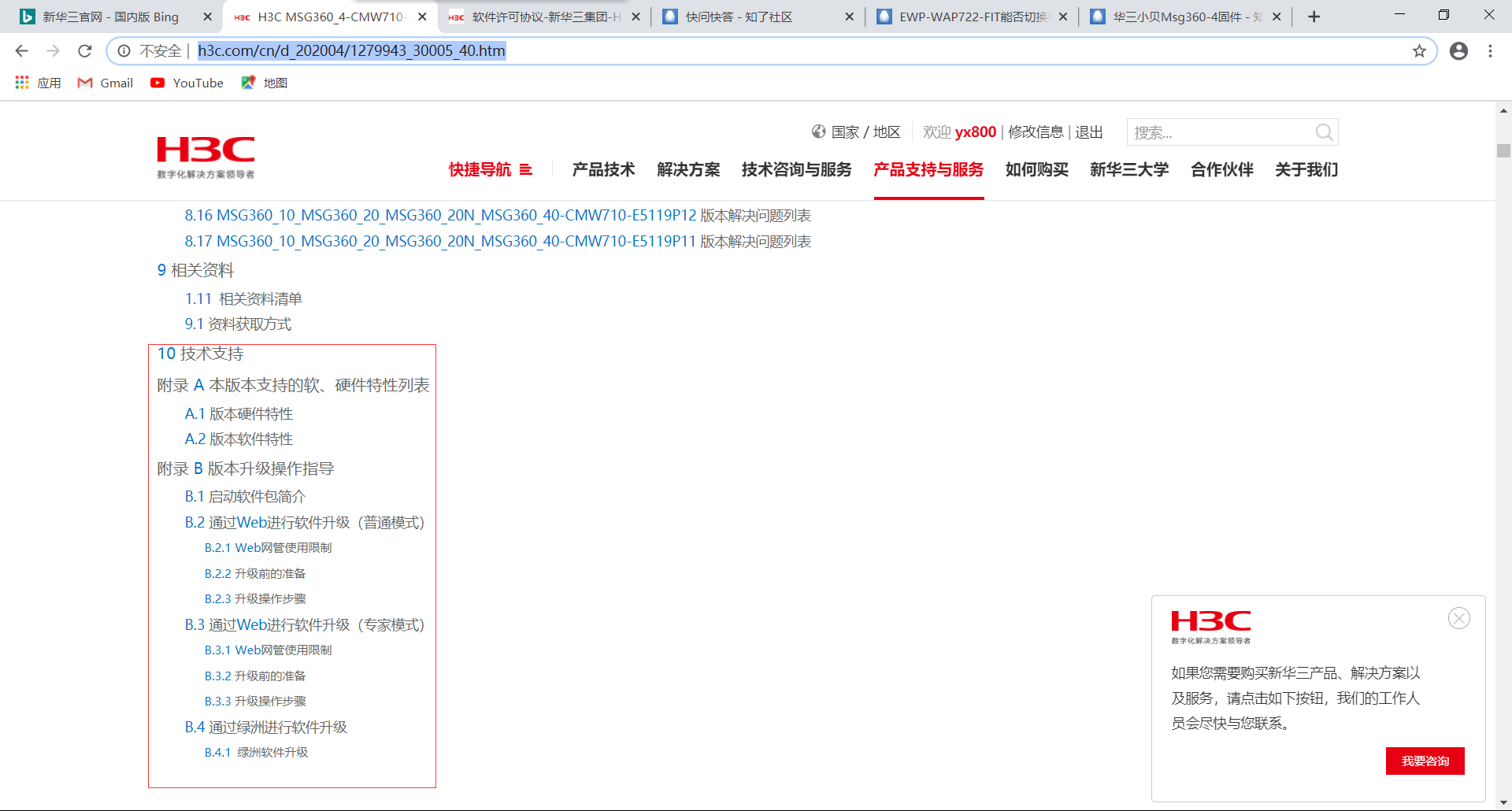Open the Chrome three-dot menu
Screen dimensions: 1512x811
point(1490,51)
